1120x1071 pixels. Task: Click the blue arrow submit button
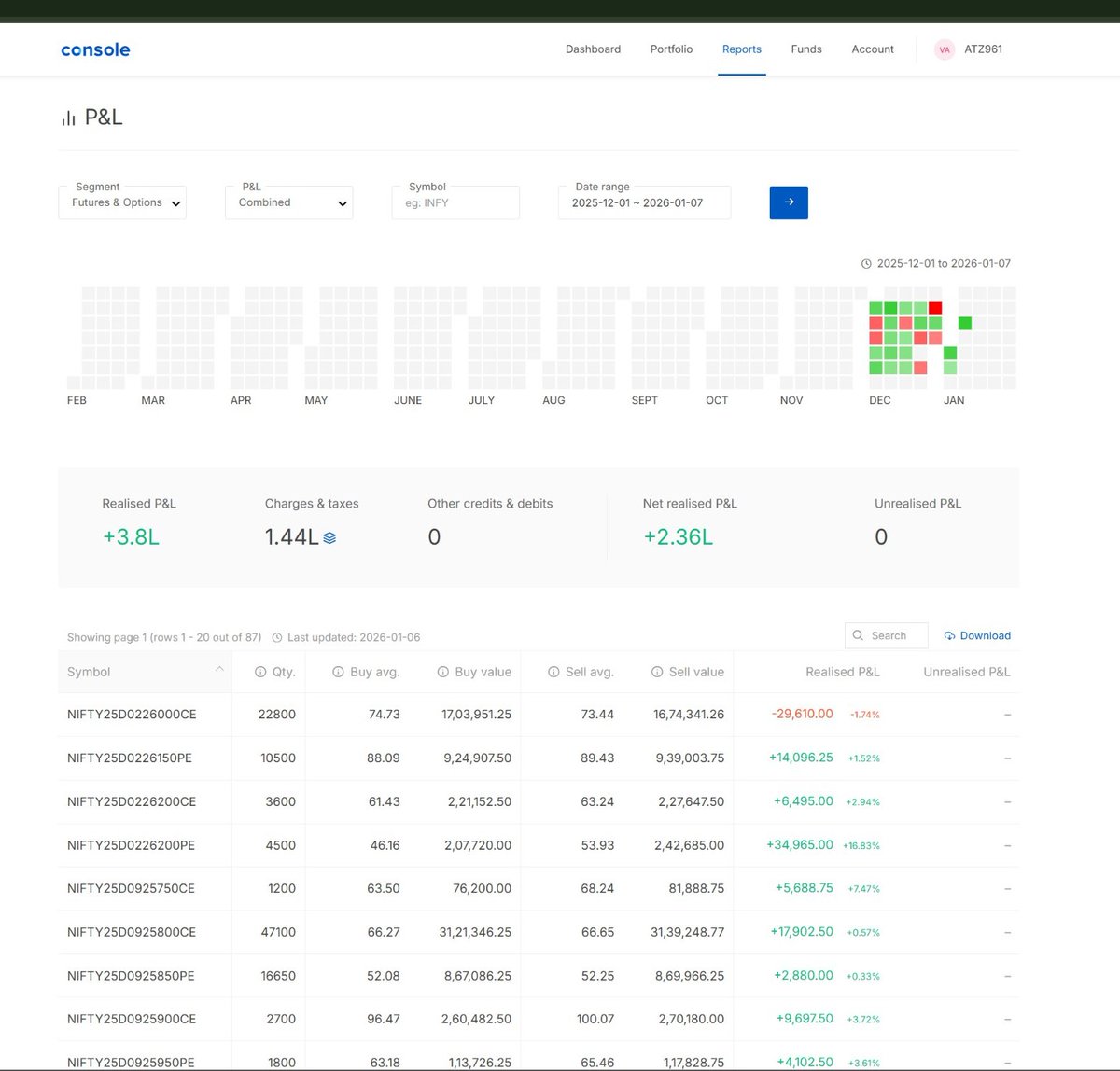[789, 202]
